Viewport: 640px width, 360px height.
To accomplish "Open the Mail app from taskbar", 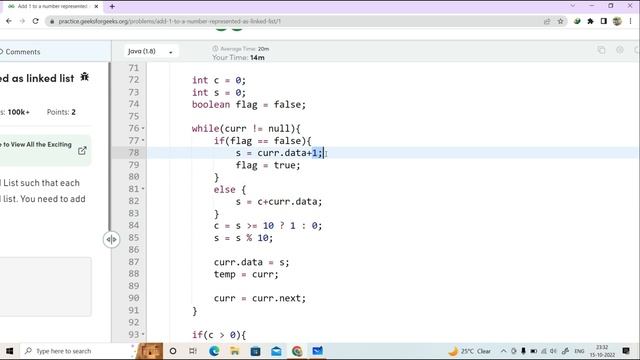I will point(276,351).
